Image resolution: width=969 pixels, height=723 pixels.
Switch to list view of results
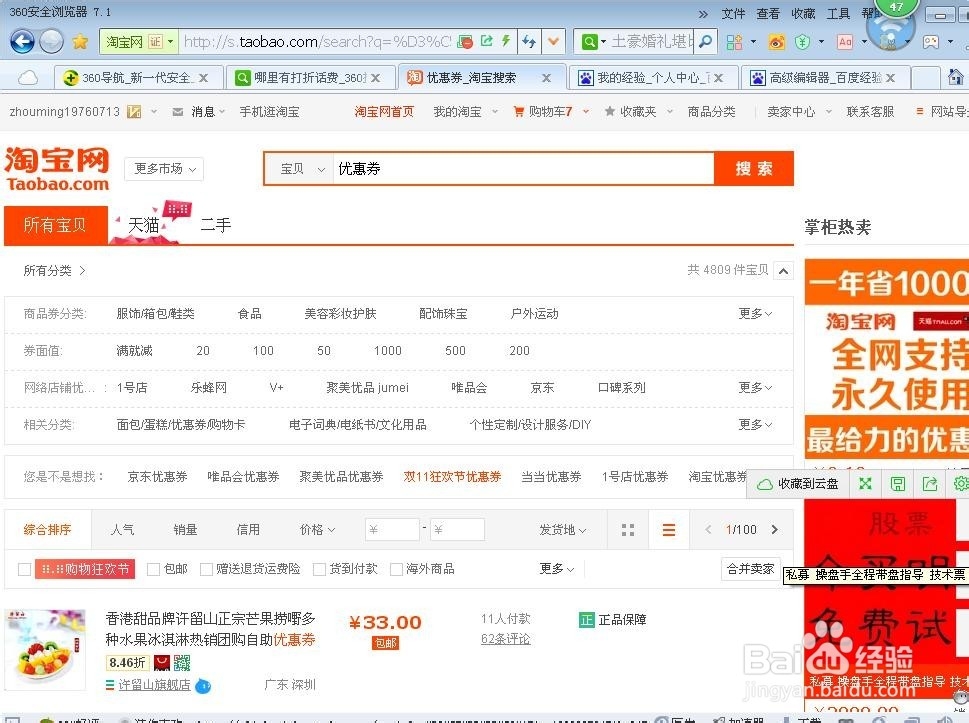point(669,530)
